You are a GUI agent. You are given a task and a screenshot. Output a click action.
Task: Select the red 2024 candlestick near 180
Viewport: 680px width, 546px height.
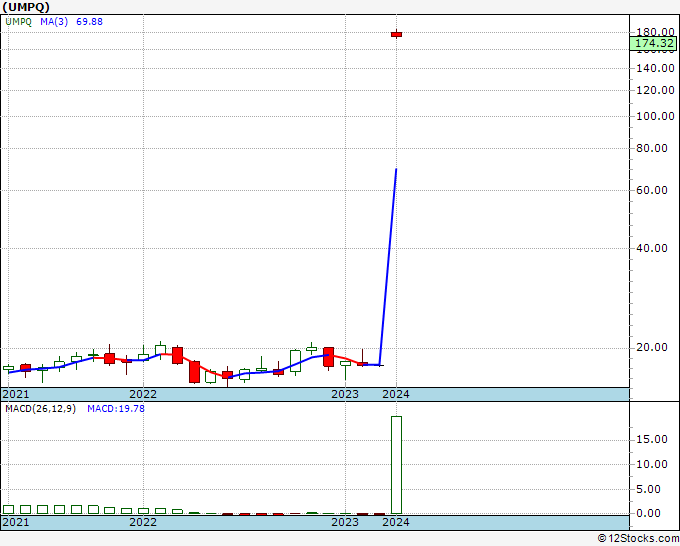(x=396, y=34)
